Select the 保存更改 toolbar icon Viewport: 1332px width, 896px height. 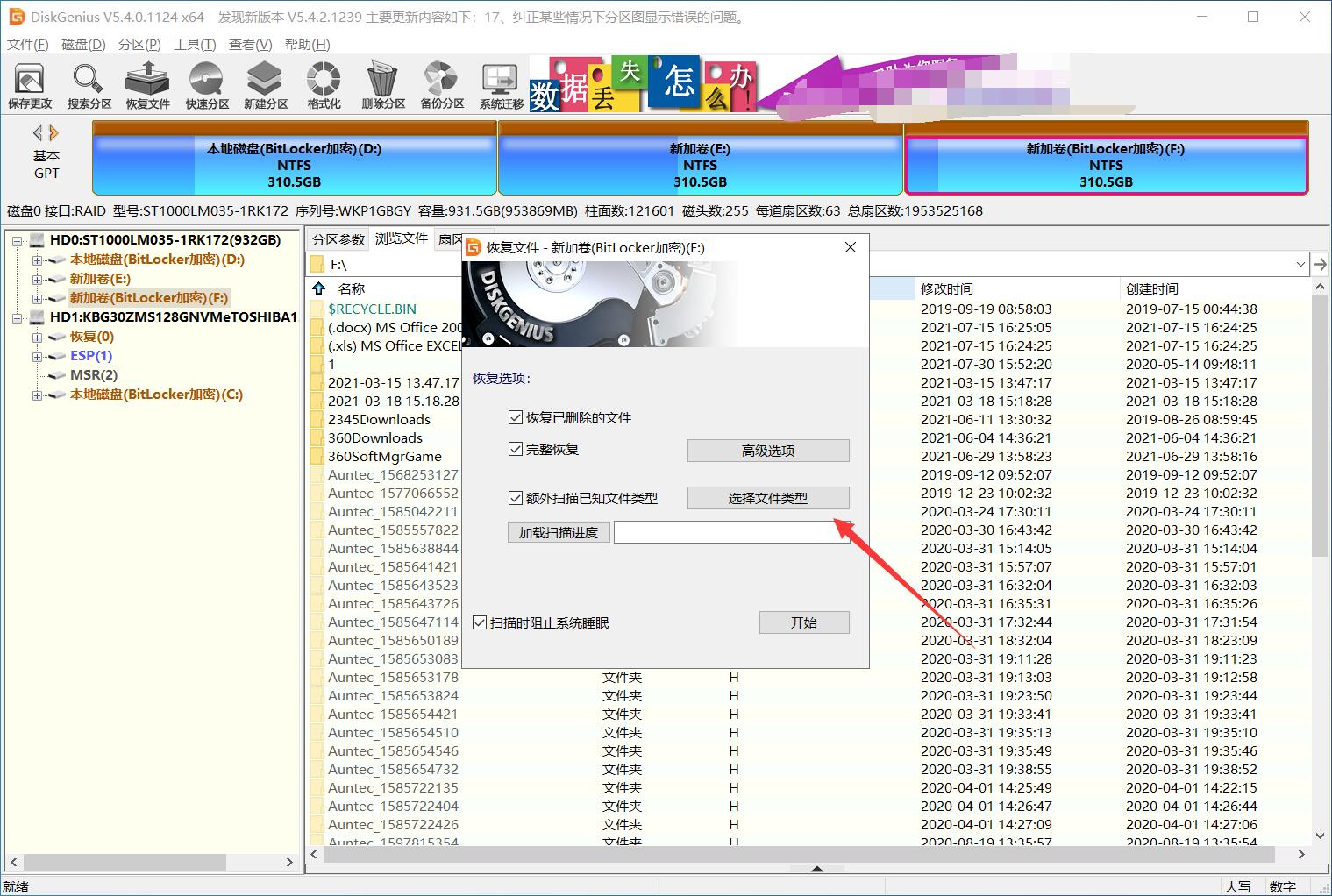click(30, 83)
